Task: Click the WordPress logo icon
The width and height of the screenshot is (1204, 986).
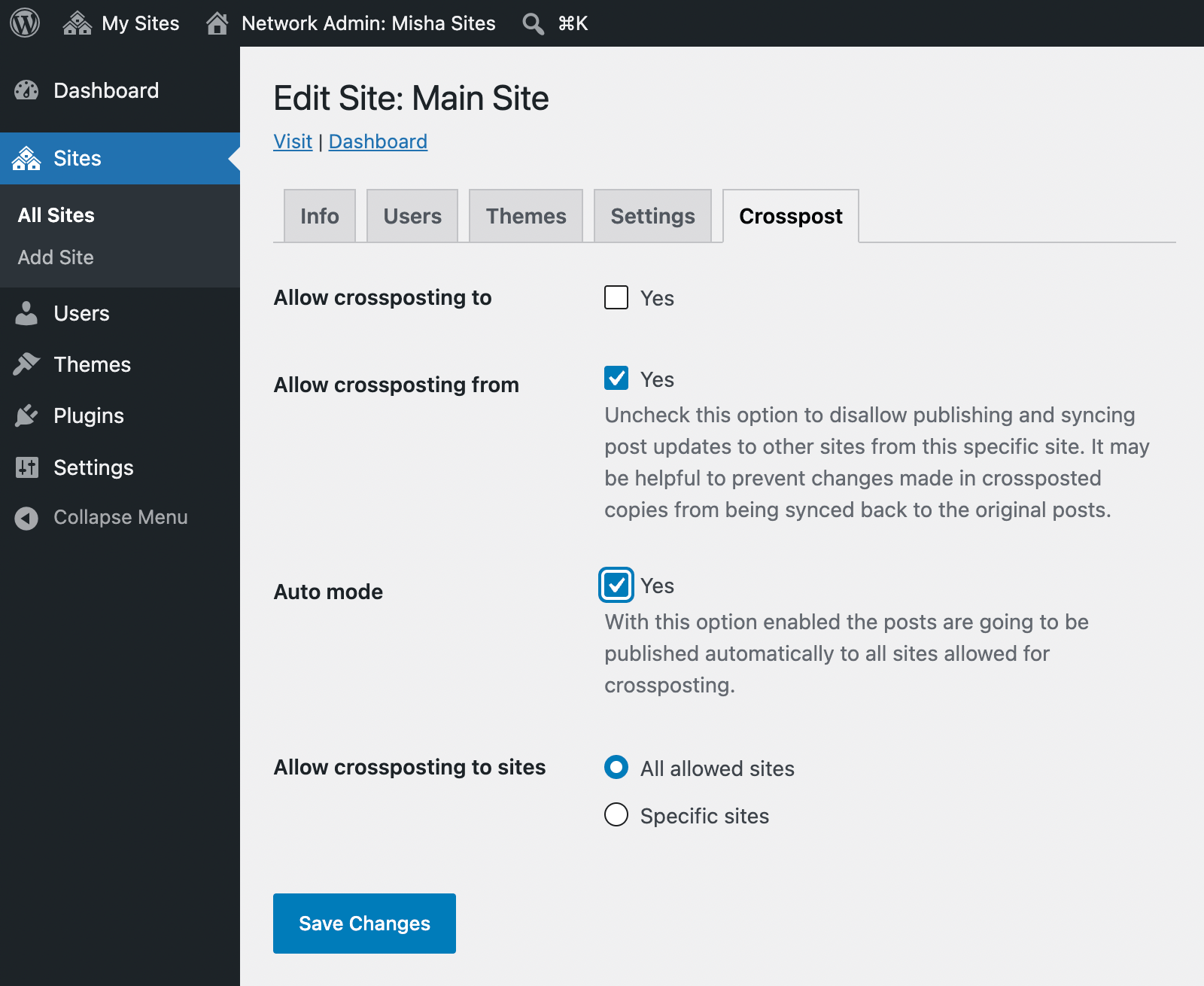Action: (x=25, y=23)
